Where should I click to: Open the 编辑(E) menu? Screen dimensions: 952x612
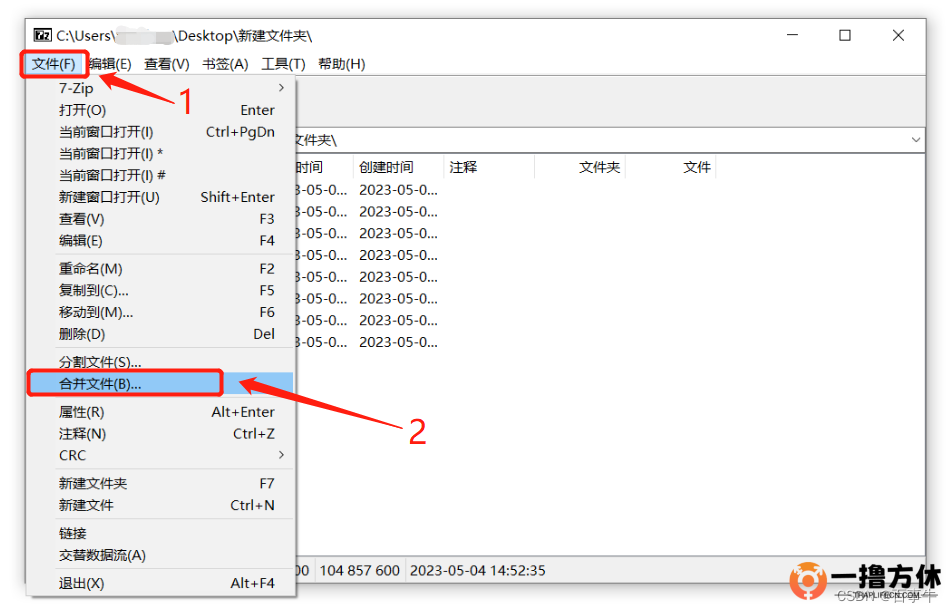coord(110,64)
